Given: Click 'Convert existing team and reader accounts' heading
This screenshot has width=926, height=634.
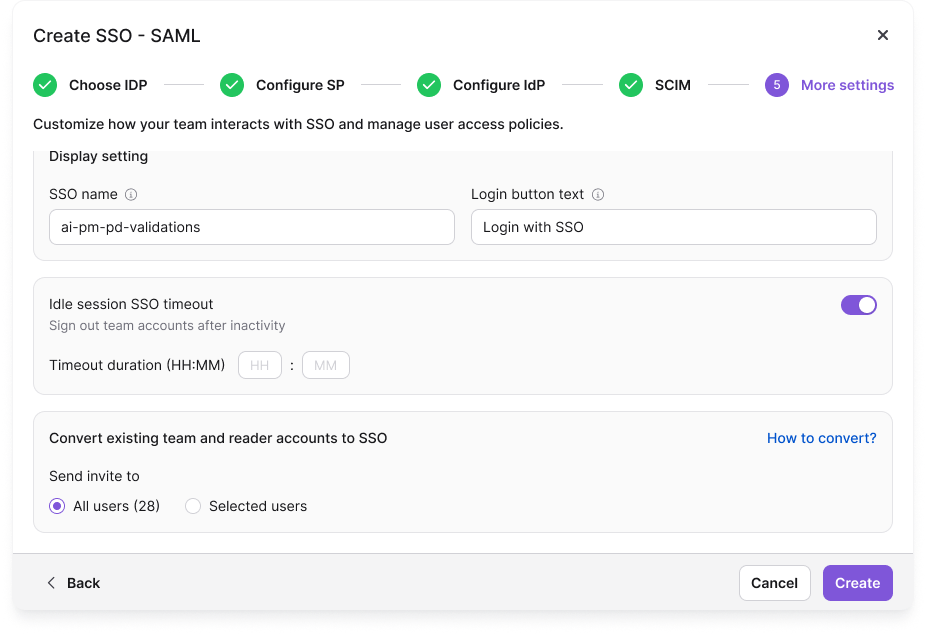Looking at the screenshot, I should pos(218,438).
